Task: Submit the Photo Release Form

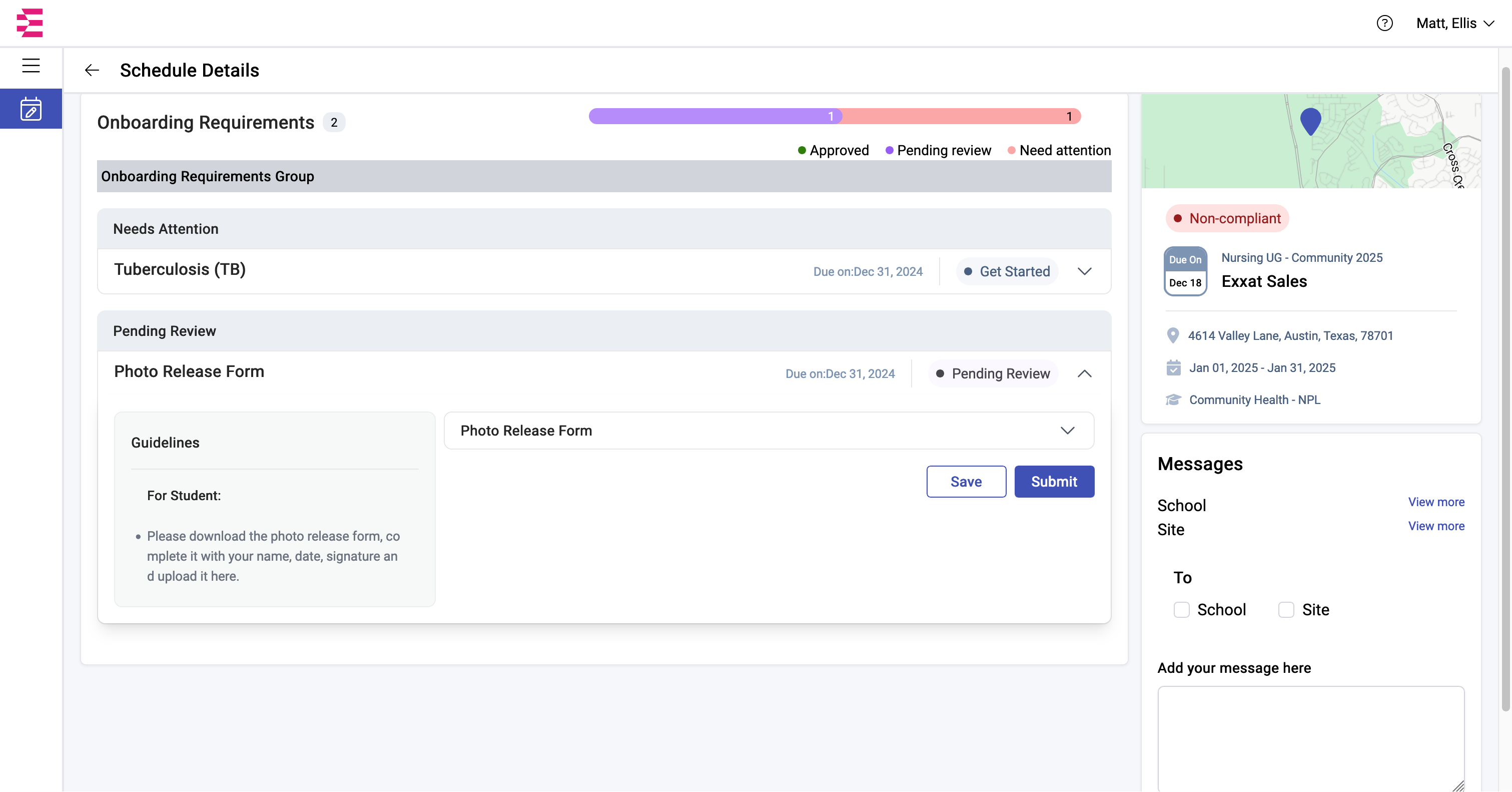Action: click(1054, 482)
